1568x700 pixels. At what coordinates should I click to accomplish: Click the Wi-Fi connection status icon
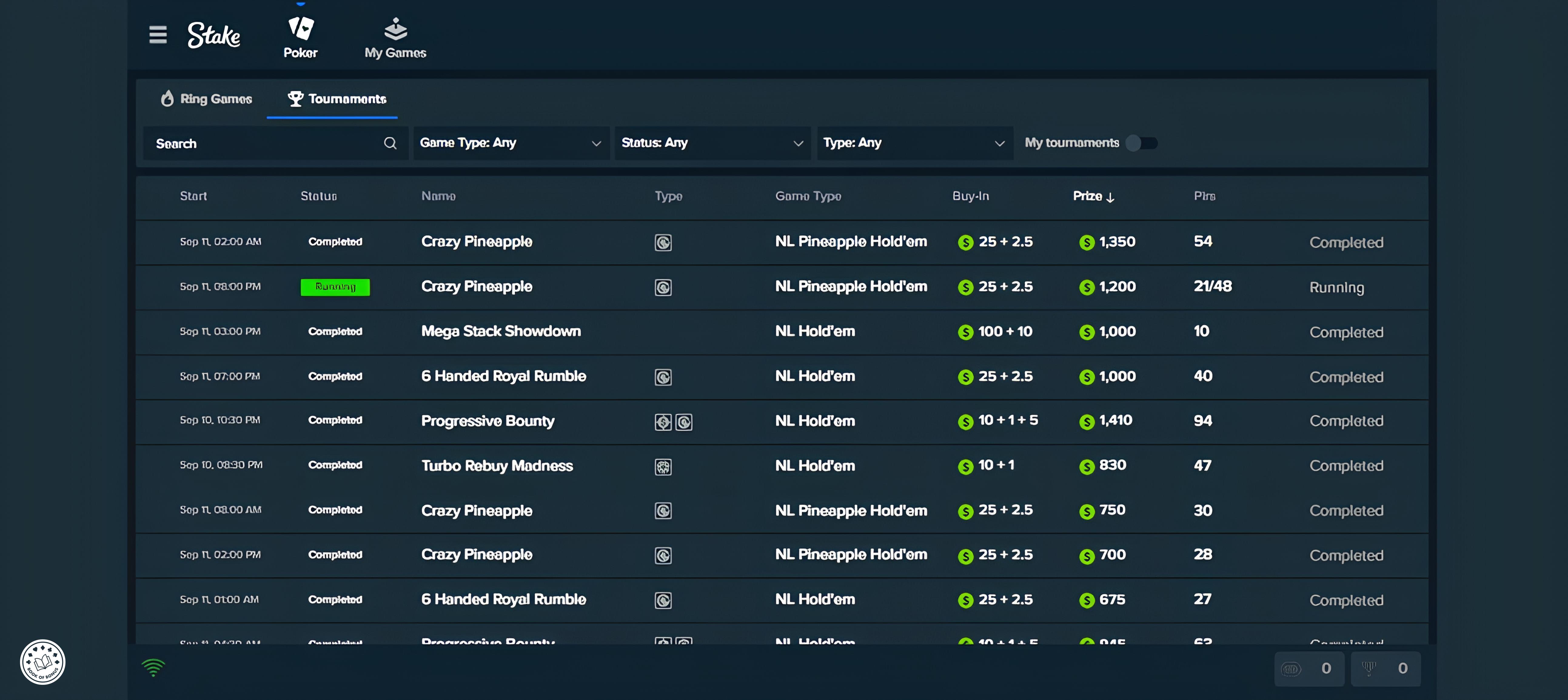coord(153,668)
